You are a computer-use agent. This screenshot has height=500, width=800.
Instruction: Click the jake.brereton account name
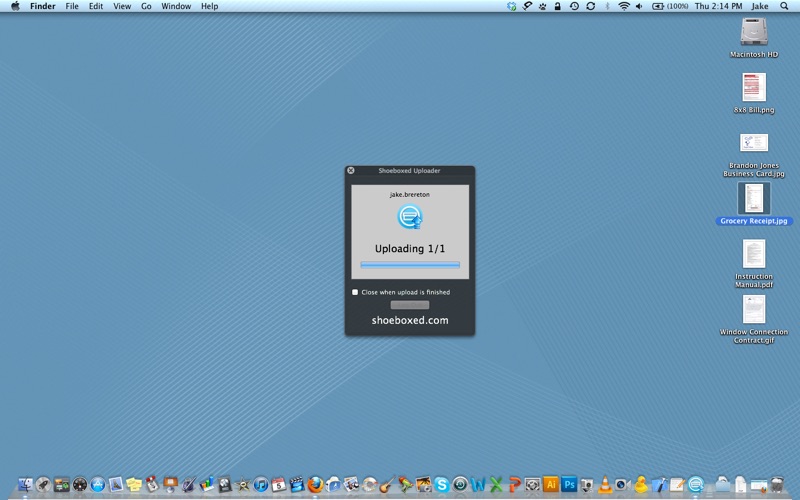[410, 194]
